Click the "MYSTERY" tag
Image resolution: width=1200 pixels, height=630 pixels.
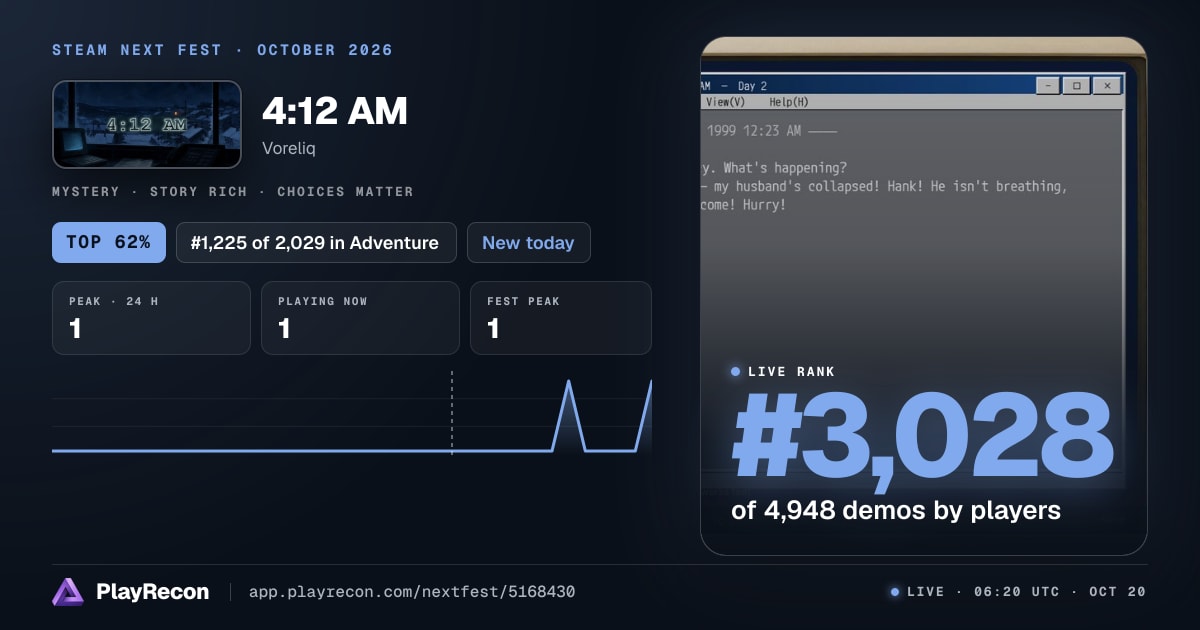(86, 191)
